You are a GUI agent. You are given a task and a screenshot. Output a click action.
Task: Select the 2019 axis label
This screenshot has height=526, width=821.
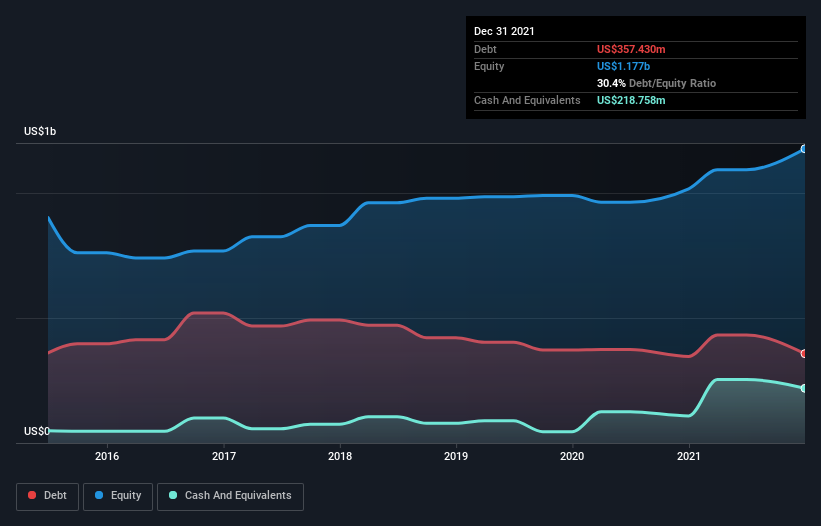pos(456,456)
